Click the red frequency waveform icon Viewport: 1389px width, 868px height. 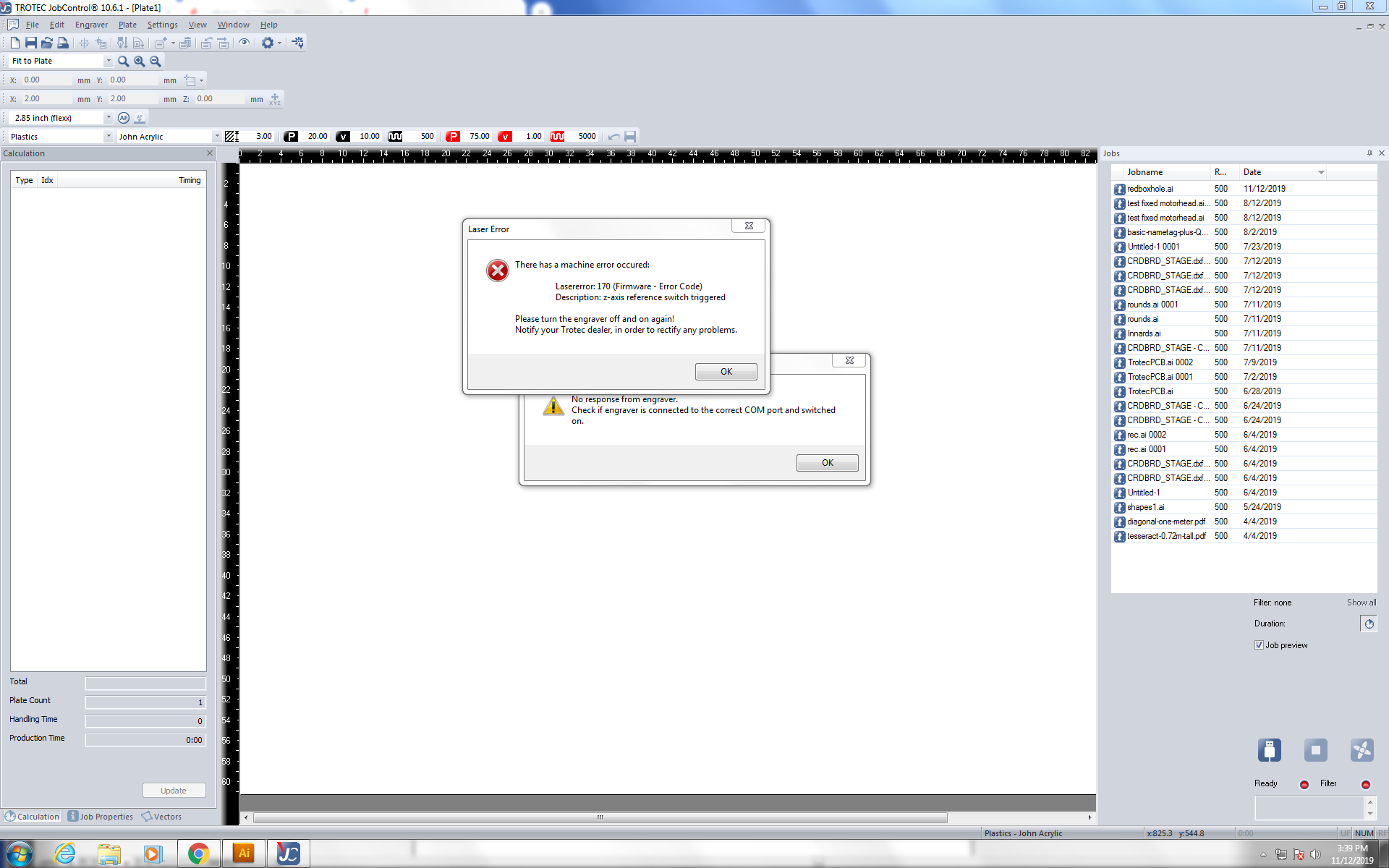[x=557, y=136]
